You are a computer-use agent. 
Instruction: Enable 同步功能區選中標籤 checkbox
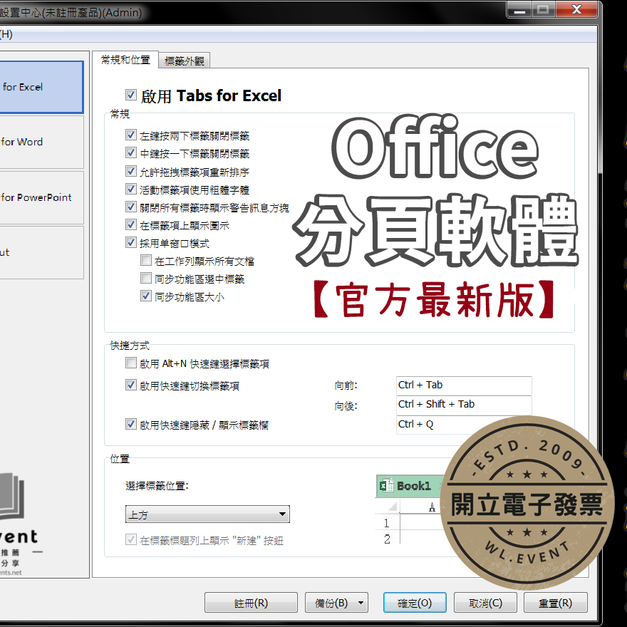[146, 278]
